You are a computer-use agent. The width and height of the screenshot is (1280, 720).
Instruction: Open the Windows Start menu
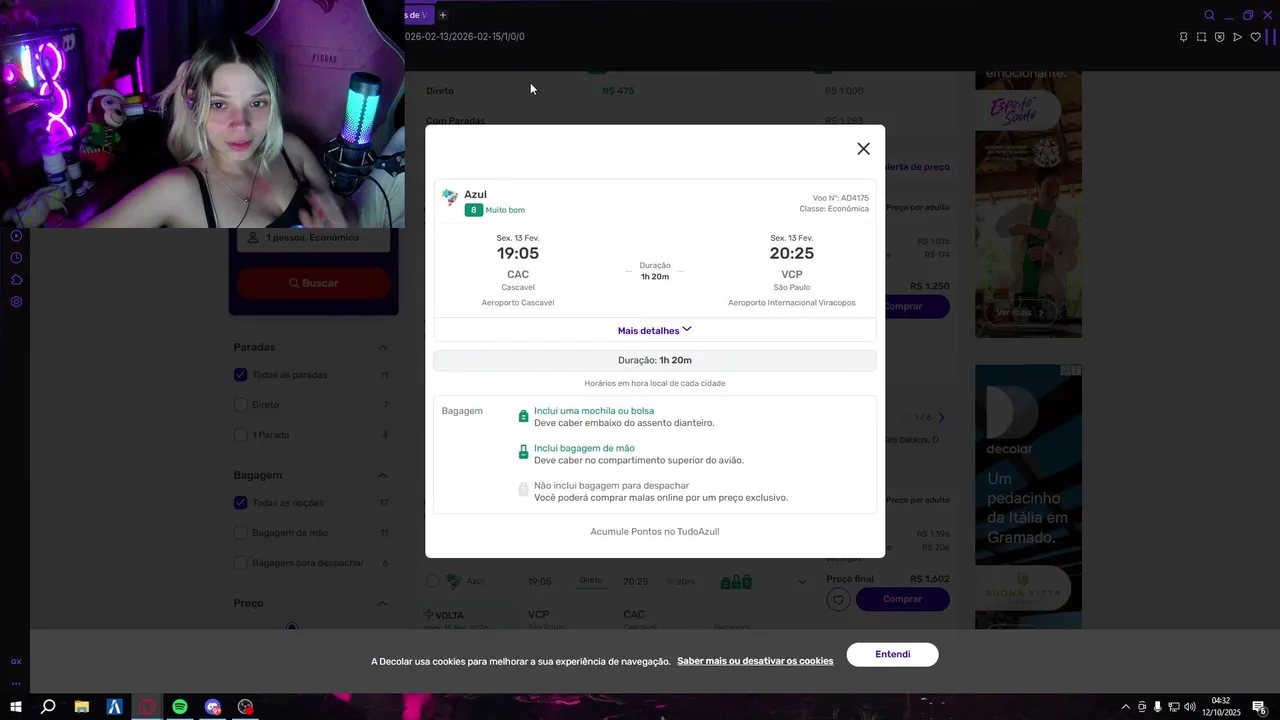pos(15,707)
